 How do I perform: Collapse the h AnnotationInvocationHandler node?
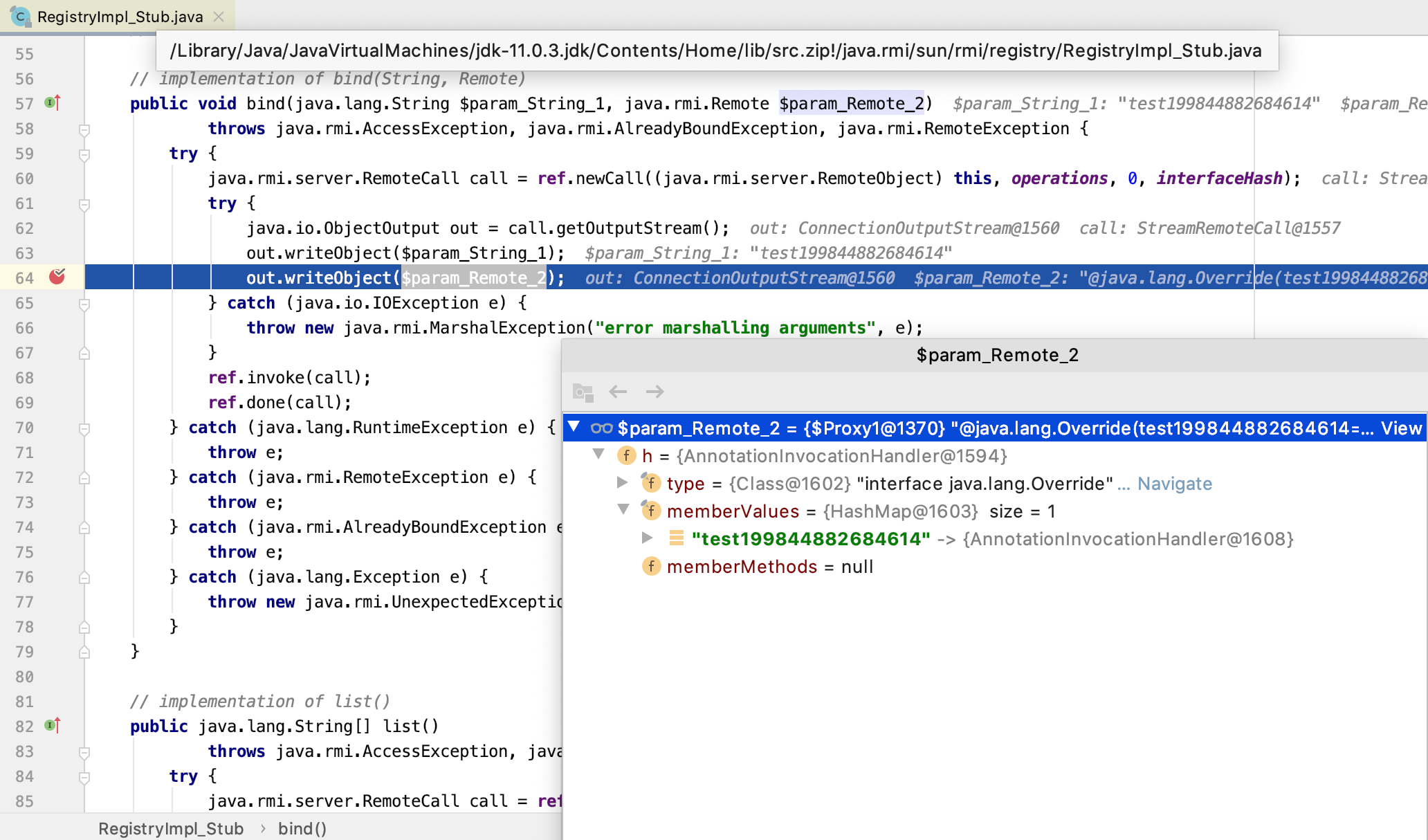point(598,455)
